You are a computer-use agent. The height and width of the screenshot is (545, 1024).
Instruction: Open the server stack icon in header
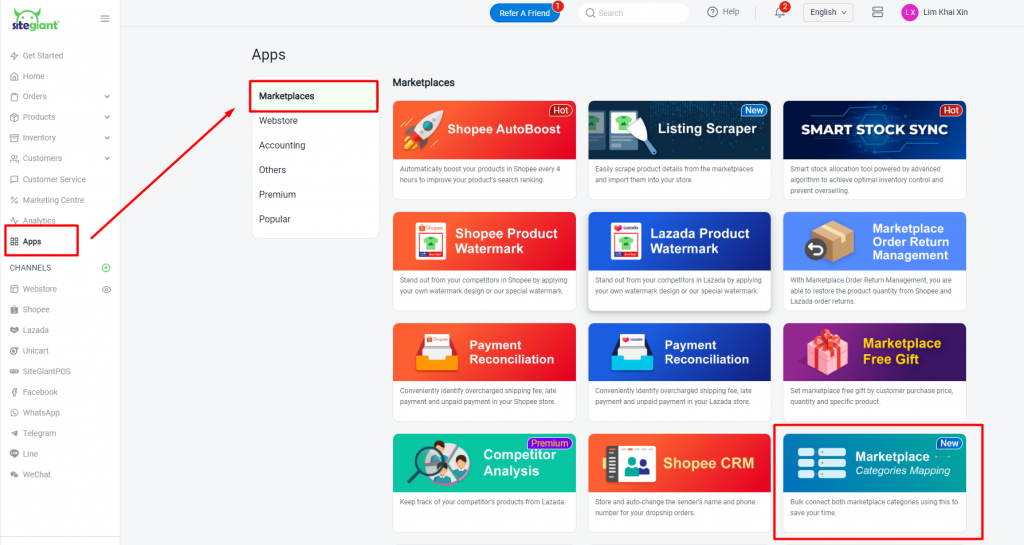coord(877,12)
